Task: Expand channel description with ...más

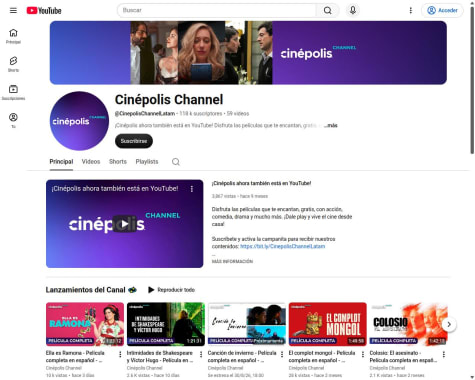Action: [x=330, y=125]
